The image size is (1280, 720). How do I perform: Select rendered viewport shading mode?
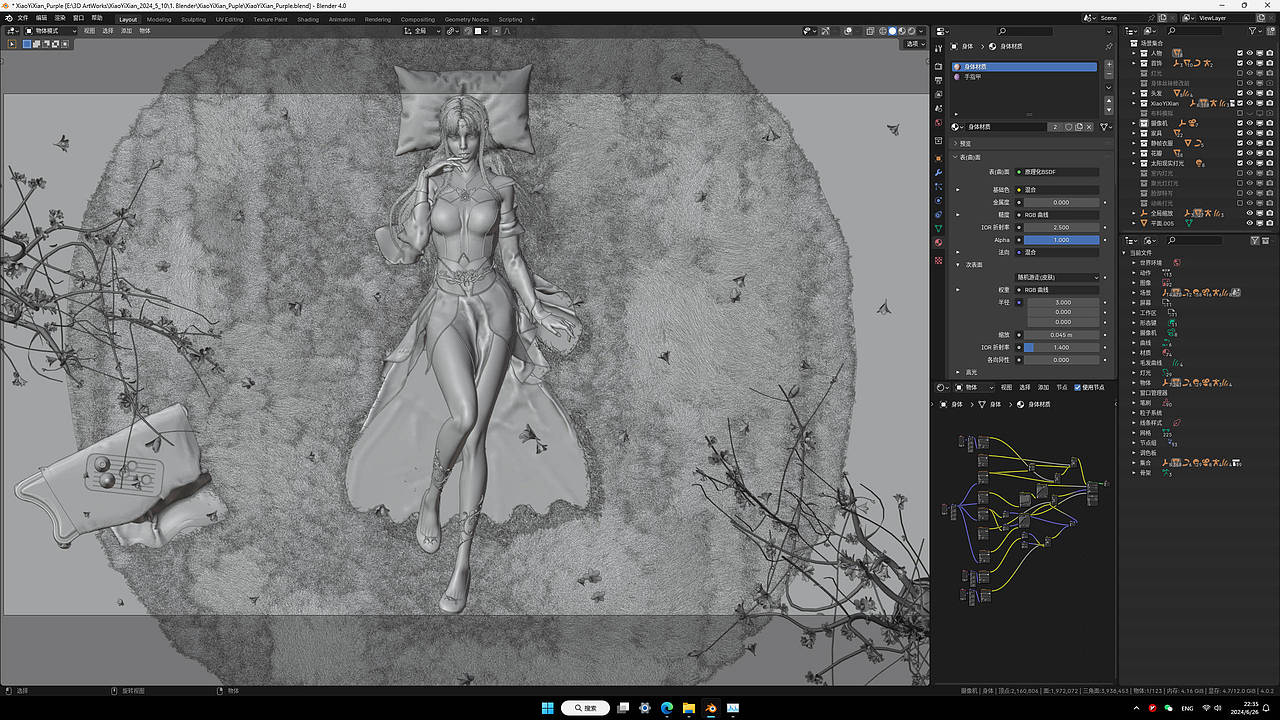coord(912,31)
